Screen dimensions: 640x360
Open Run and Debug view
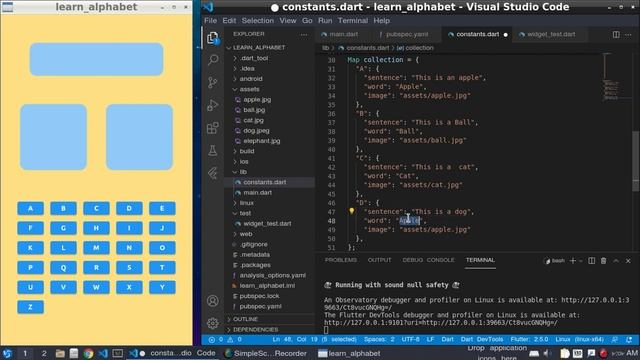click(213, 105)
